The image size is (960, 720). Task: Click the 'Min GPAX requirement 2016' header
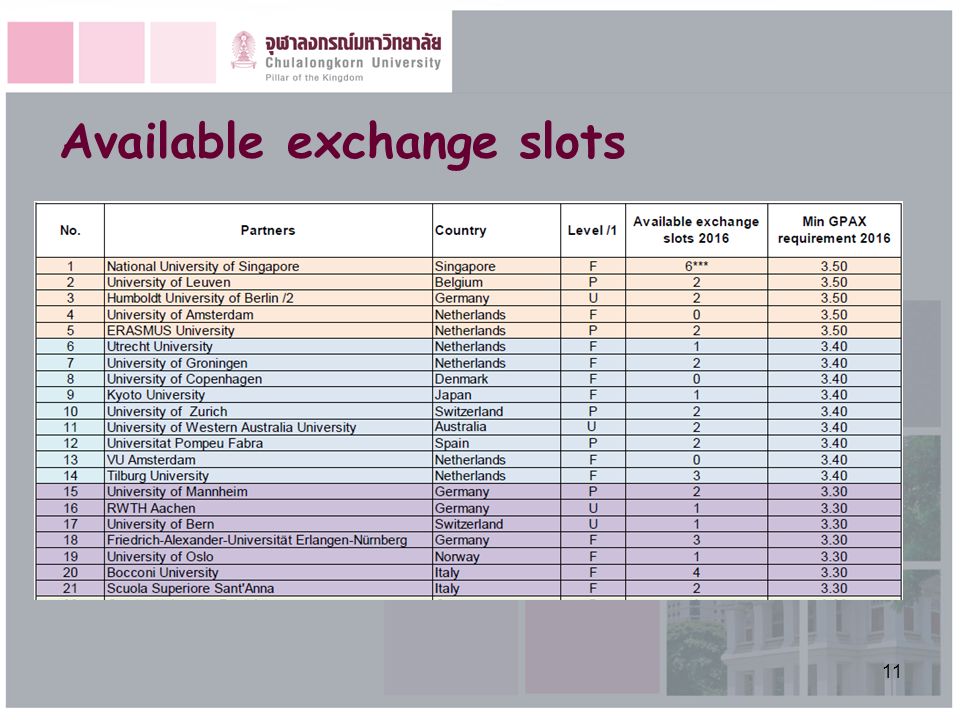click(834, 230)
